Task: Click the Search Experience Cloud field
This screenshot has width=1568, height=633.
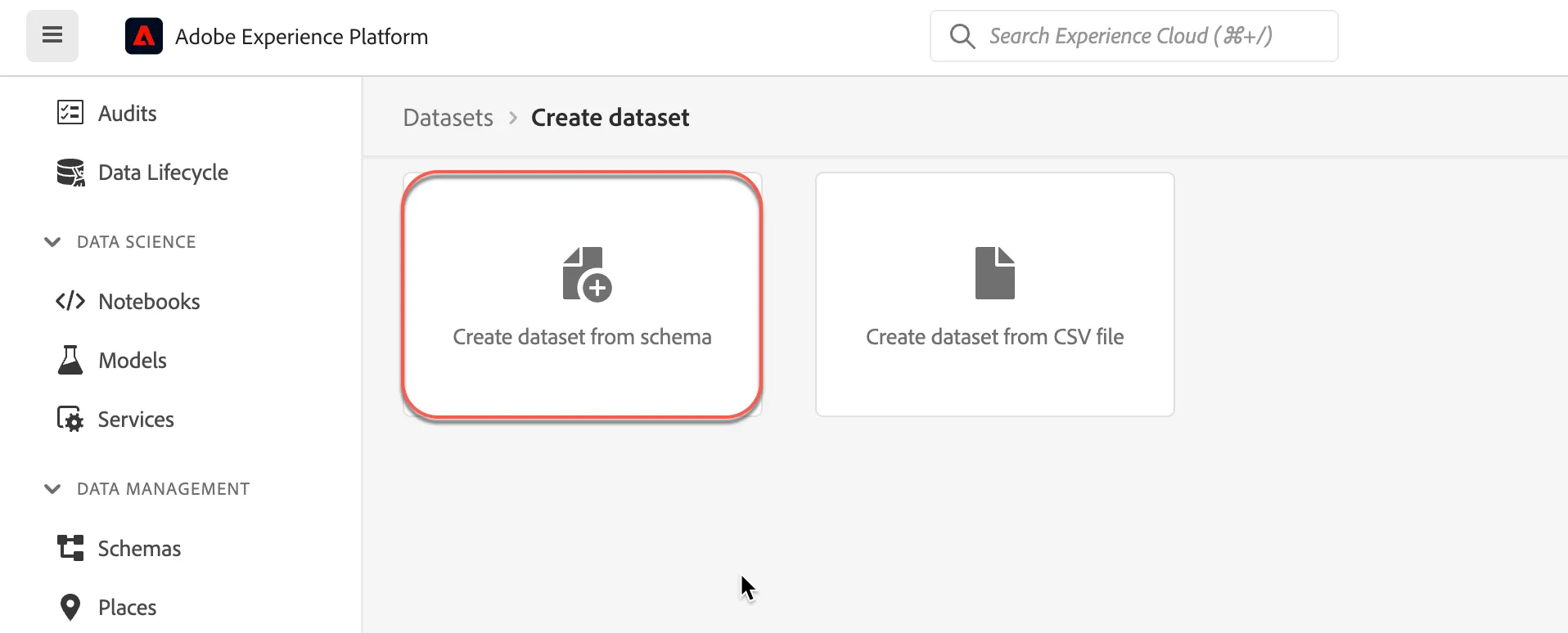Action: (1134, 36)
